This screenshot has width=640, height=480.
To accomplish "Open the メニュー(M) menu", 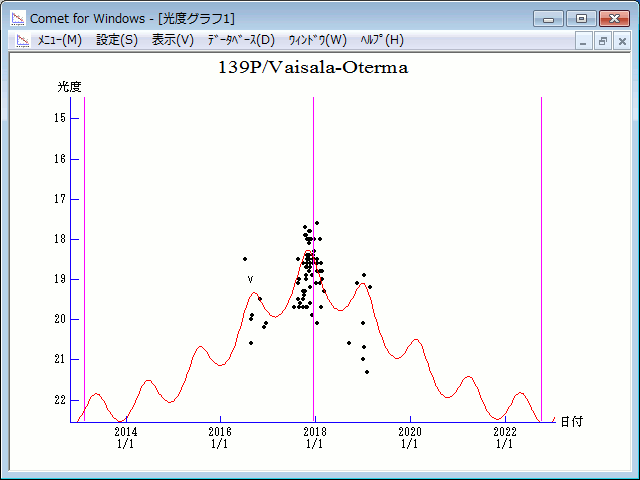I will 60,40.
